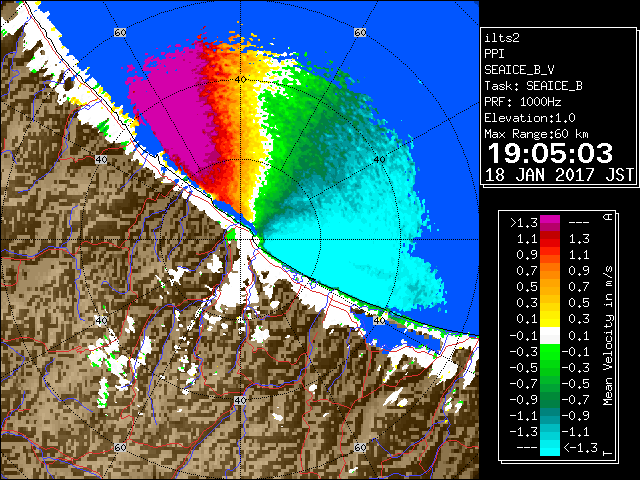The height and width of the screenshot is (480, 640).
Task: Pick the bright green legend band
Action: (550, 353)
